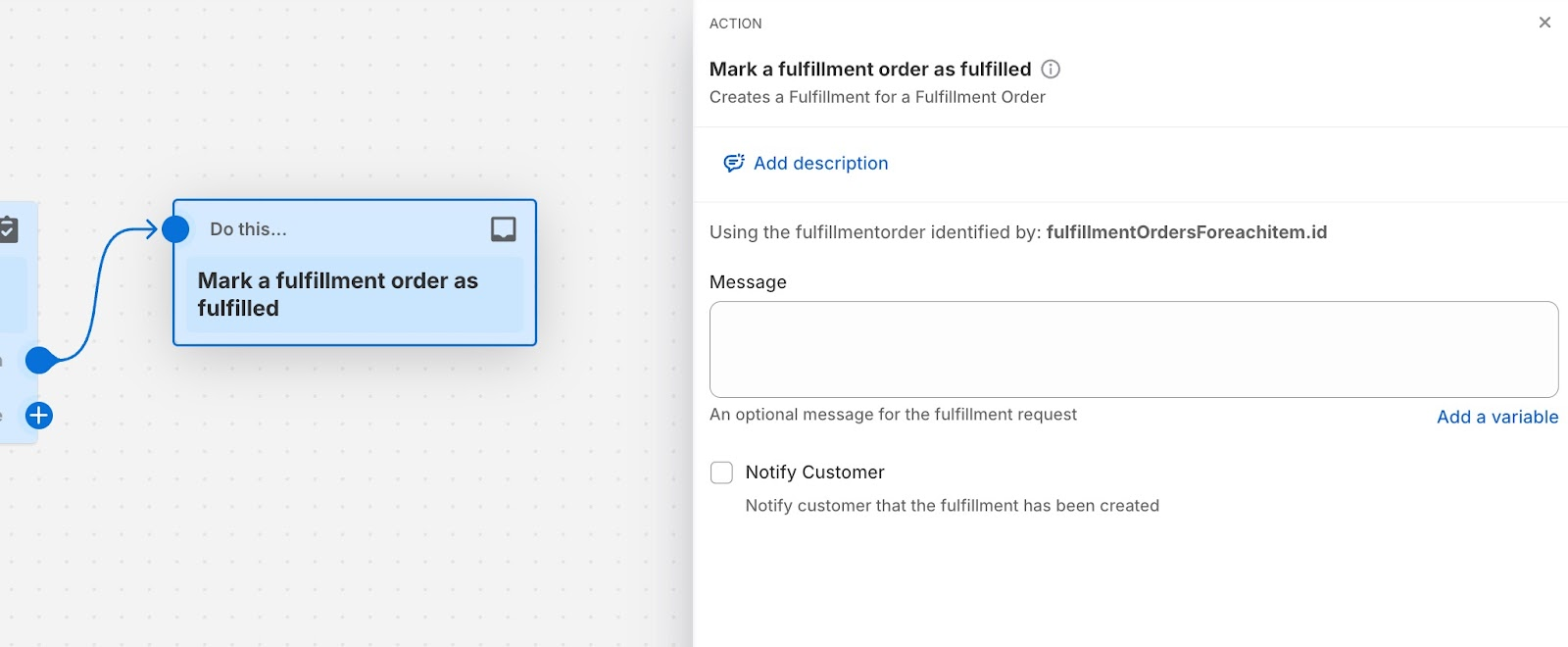Click the speech bubble Add description icon
Screen dimensions: 1568x647
click(x=733, y=163)
